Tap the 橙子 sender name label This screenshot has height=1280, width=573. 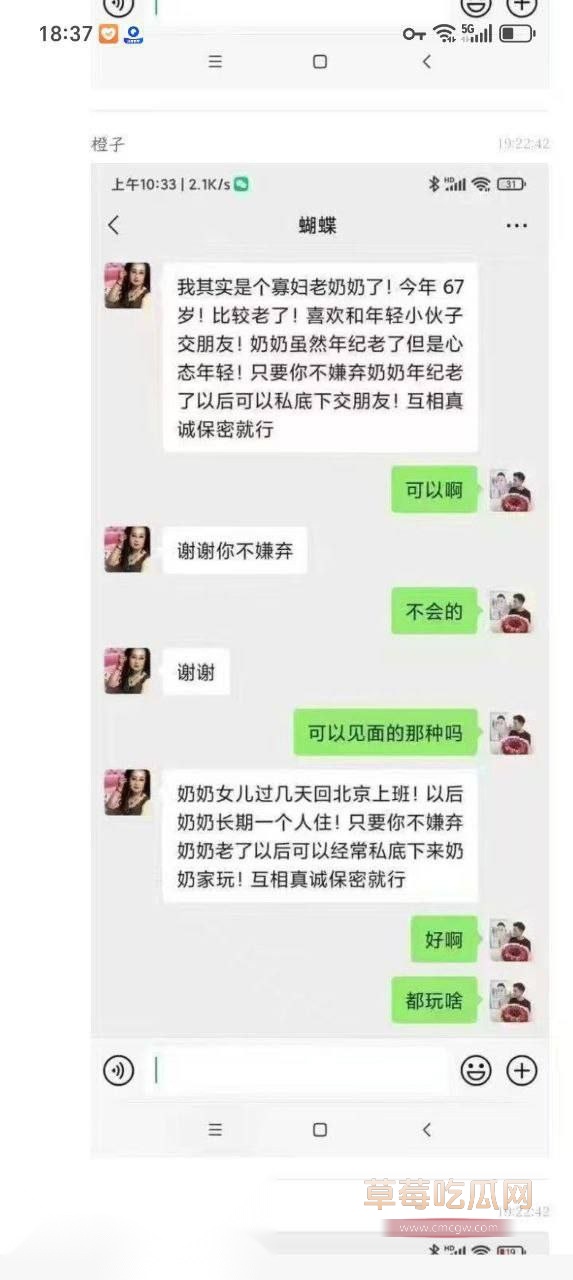[108, 144]
